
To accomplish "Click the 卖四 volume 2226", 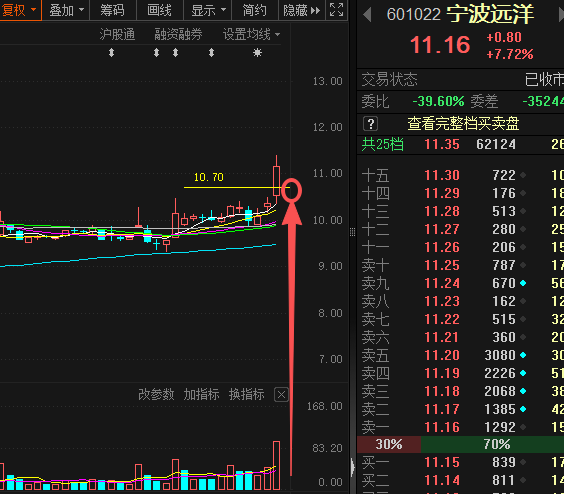I will 500,373.
